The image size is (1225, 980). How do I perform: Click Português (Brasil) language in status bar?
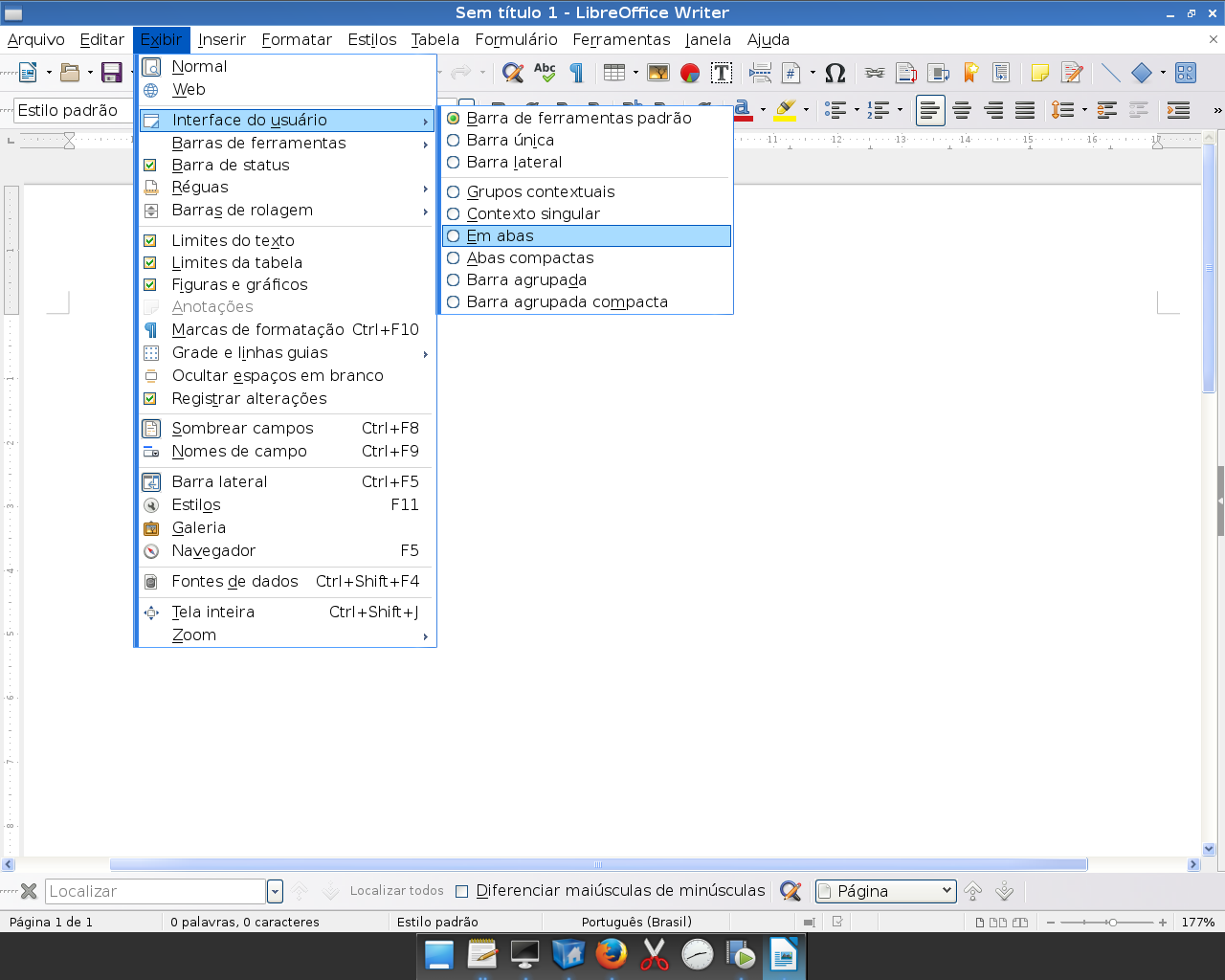point(636,922)
